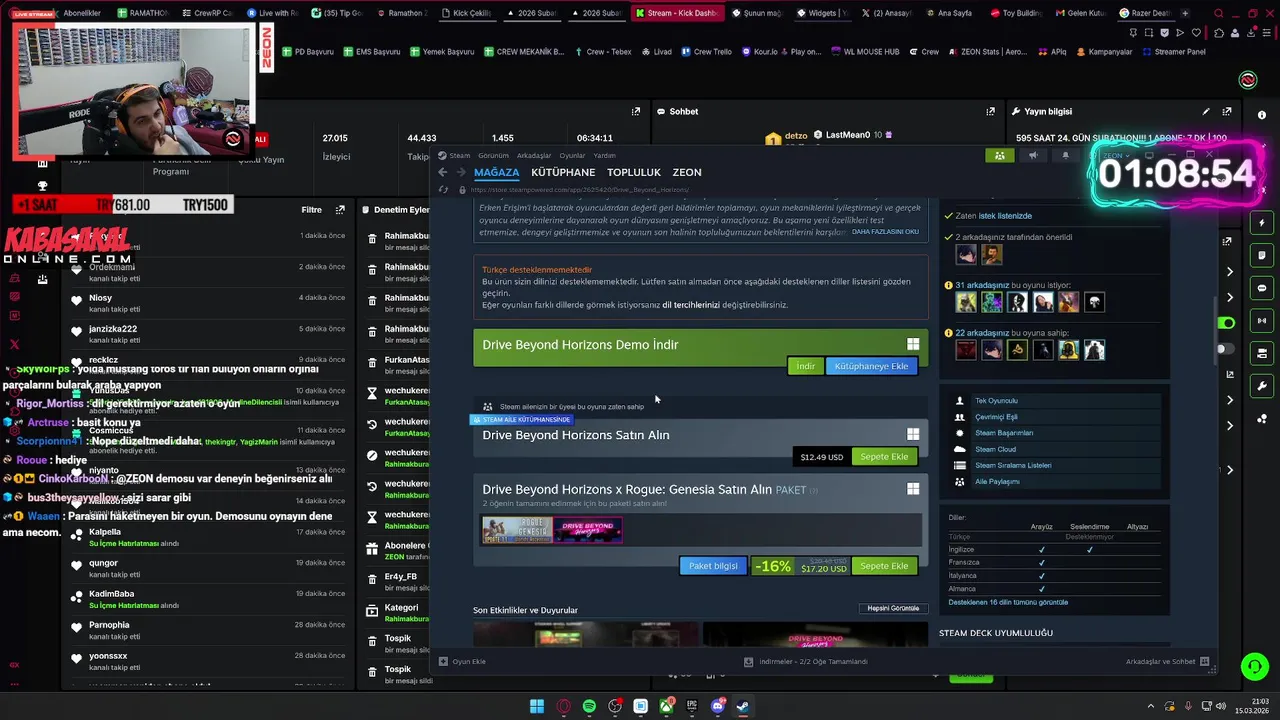Open Windows Start menu
Screen dimensions: 1280x720
pyautogui.click(x=537, y=706)
